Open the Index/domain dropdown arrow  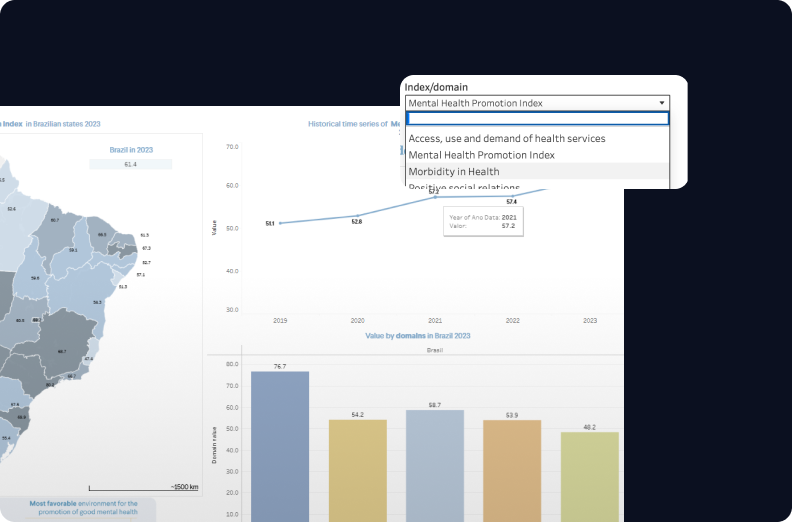click(x=661, y=103)
